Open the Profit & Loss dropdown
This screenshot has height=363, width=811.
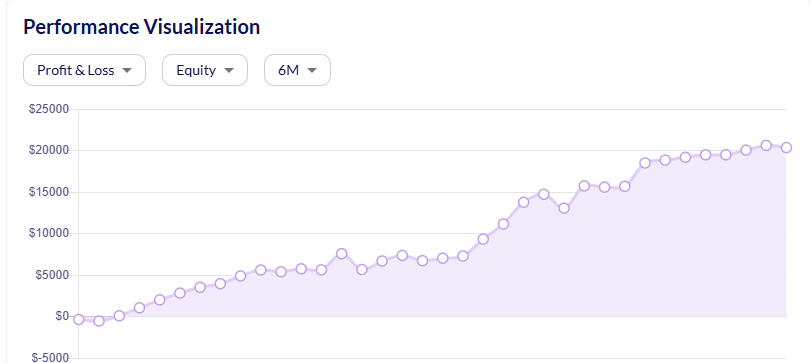(84, 70)
